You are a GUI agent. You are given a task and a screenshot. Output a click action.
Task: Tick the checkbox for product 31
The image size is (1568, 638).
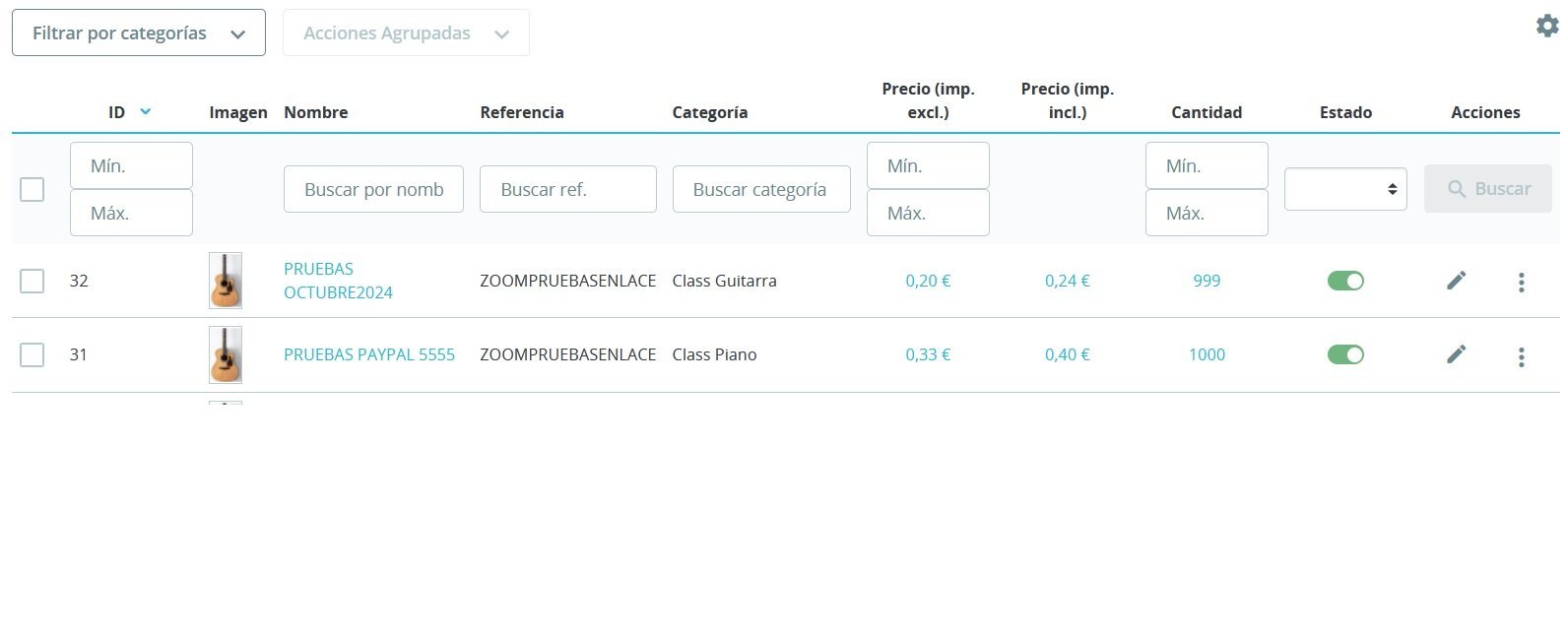pyautogui.click(x=33, y=354)
